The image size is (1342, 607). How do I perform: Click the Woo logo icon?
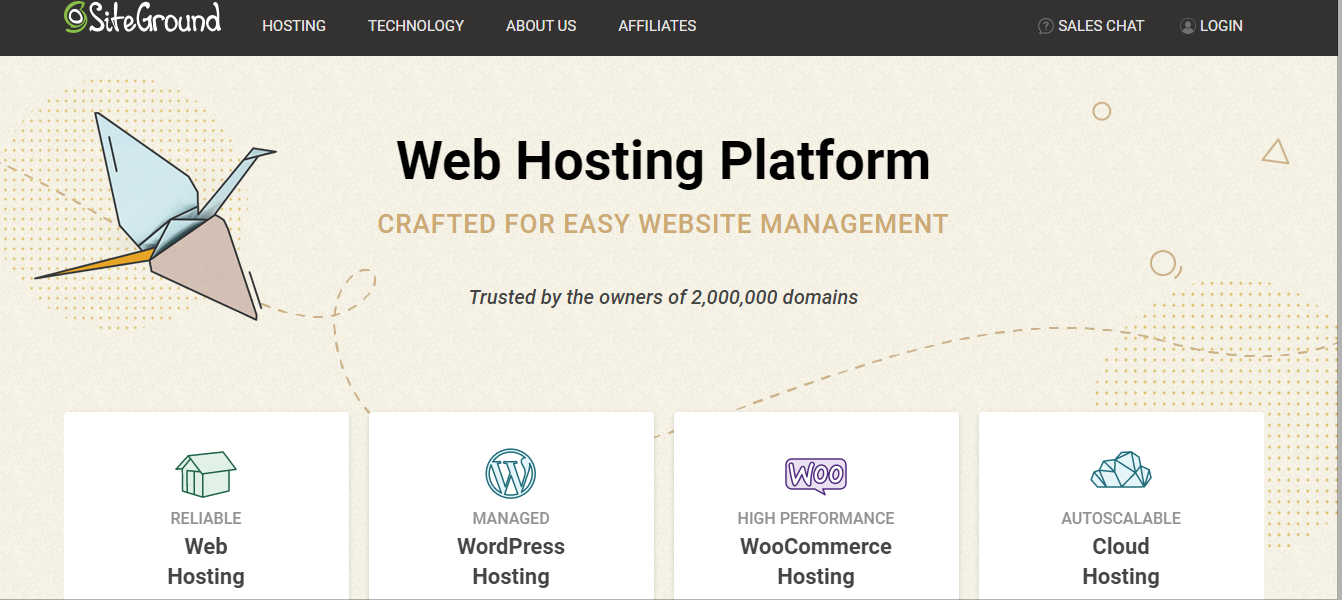coord(816,474)
